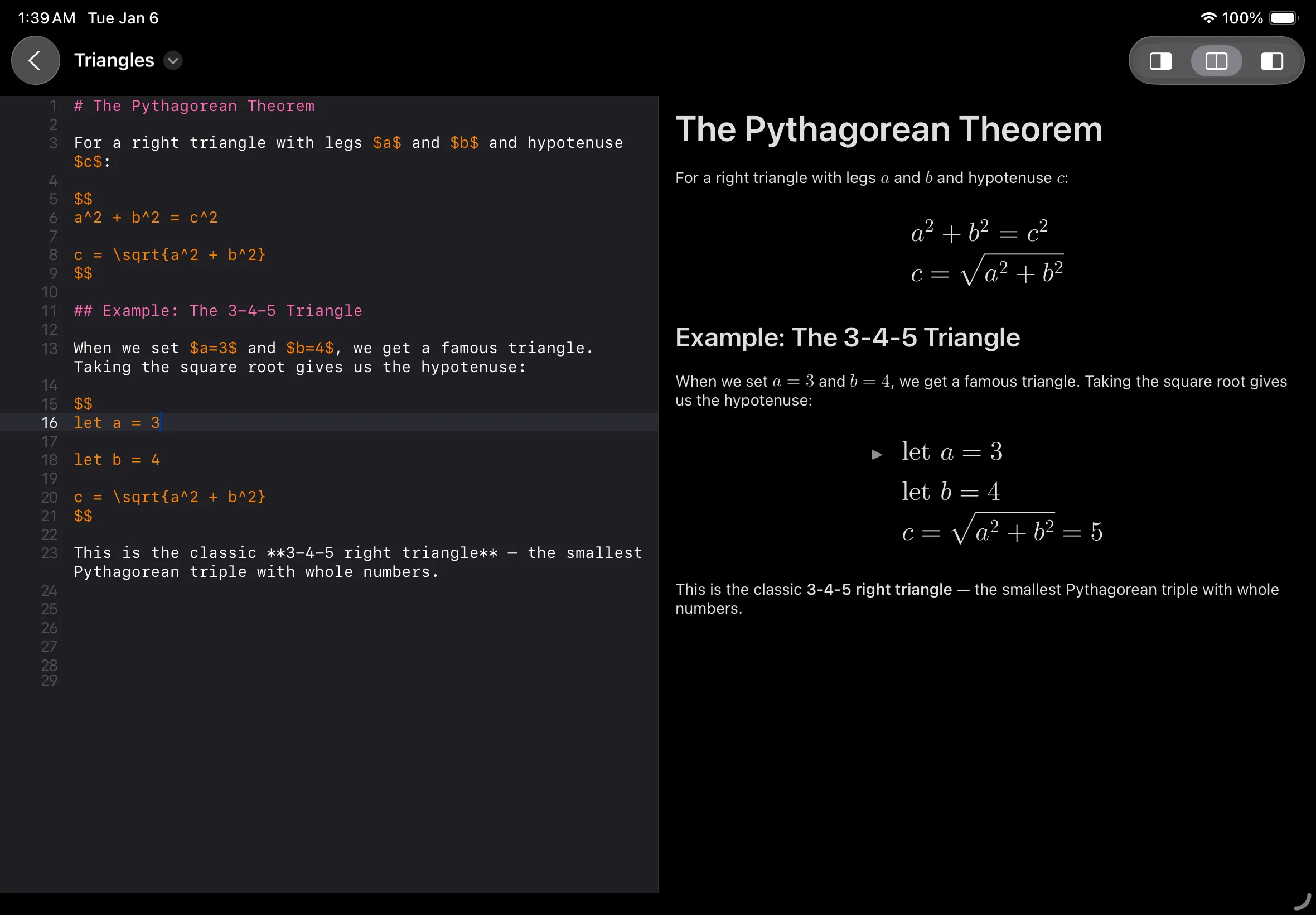Place cursor on line 16 let a = 3
Image resolution: width=1316 pixels, height=915 pixels.
point(117,422)
